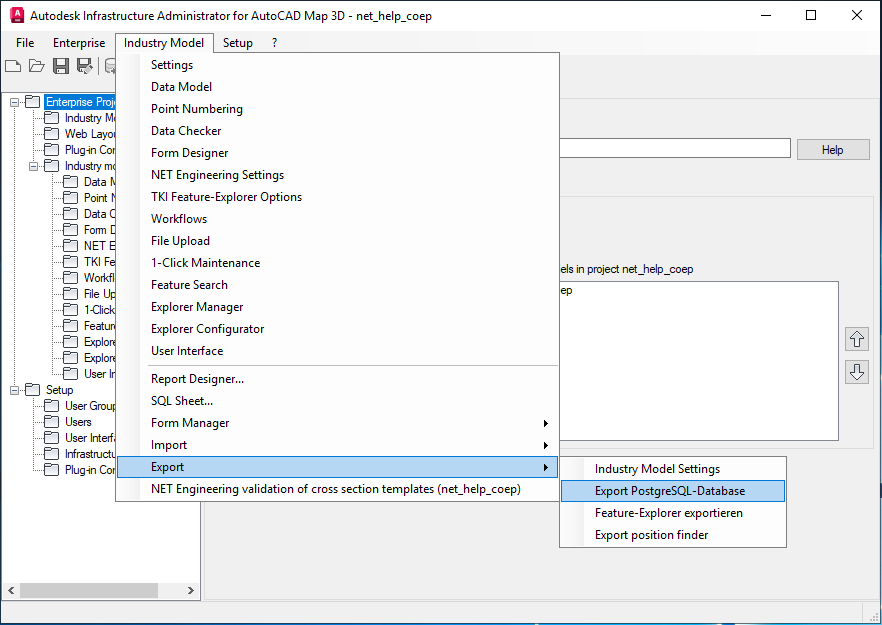Image resolution: width=882 pixels, height=625 pixels.
Task: Click the Users folder icon in tree
Action: [x=52, y=422]
